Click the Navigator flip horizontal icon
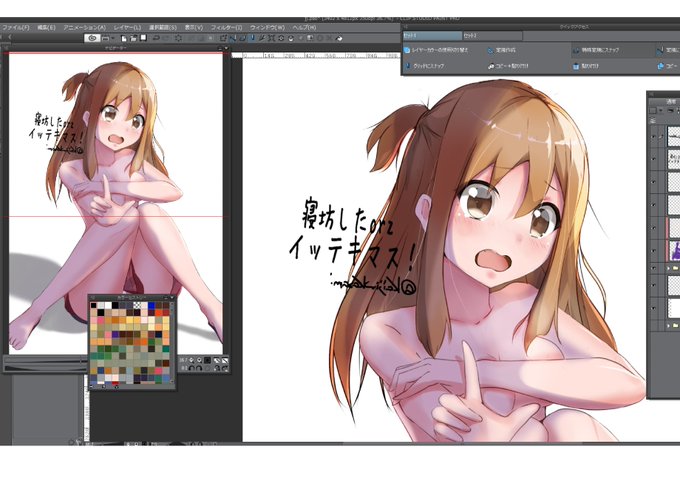 217,368
